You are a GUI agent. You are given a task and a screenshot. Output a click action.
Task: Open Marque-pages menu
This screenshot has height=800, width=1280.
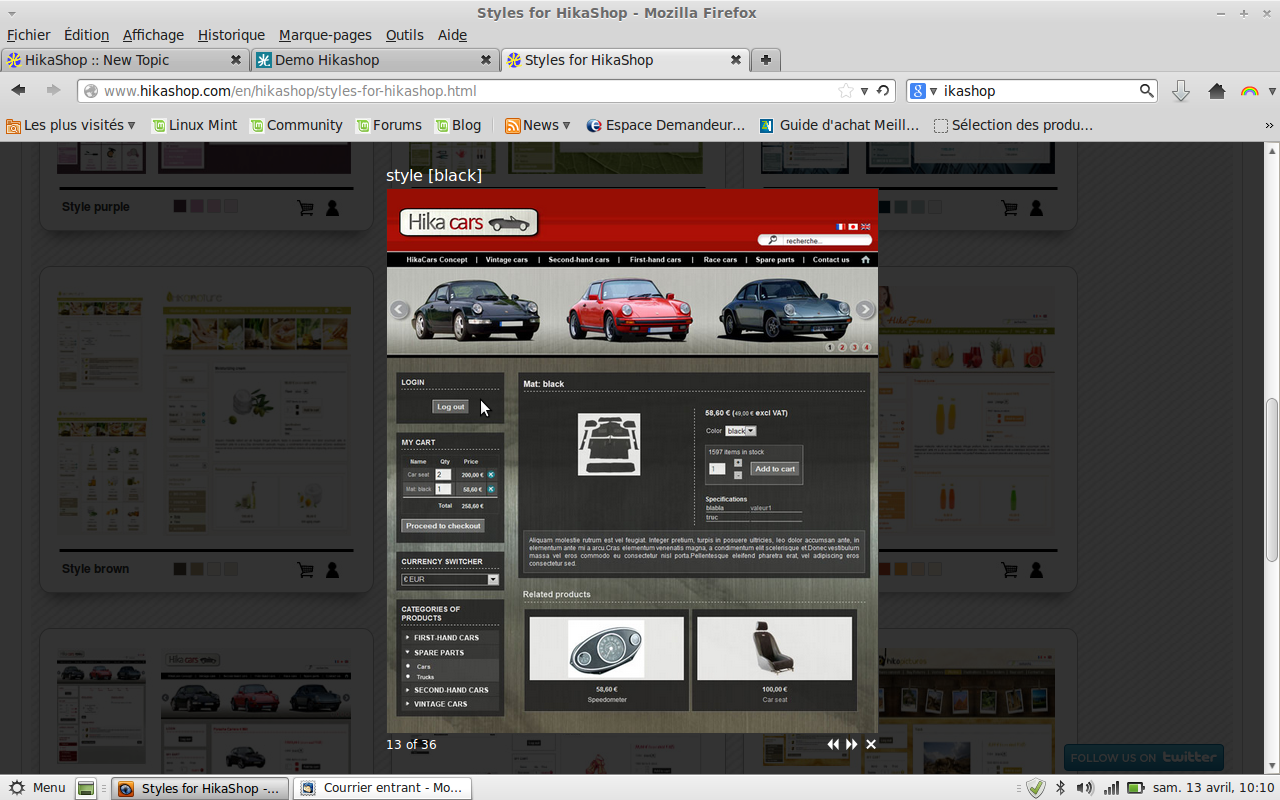click(325, 35)
